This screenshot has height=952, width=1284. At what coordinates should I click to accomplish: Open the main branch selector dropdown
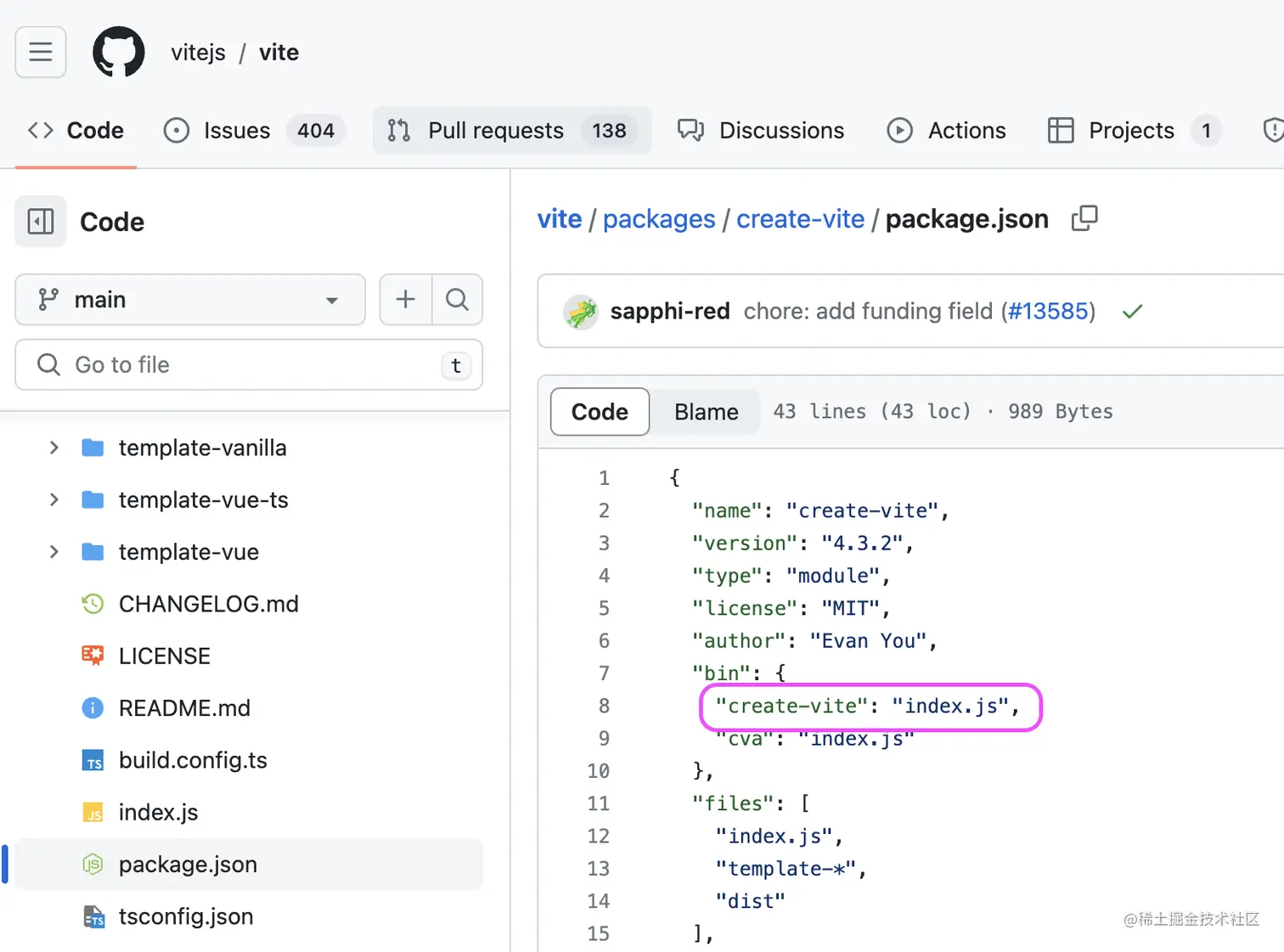pos(190,299)
